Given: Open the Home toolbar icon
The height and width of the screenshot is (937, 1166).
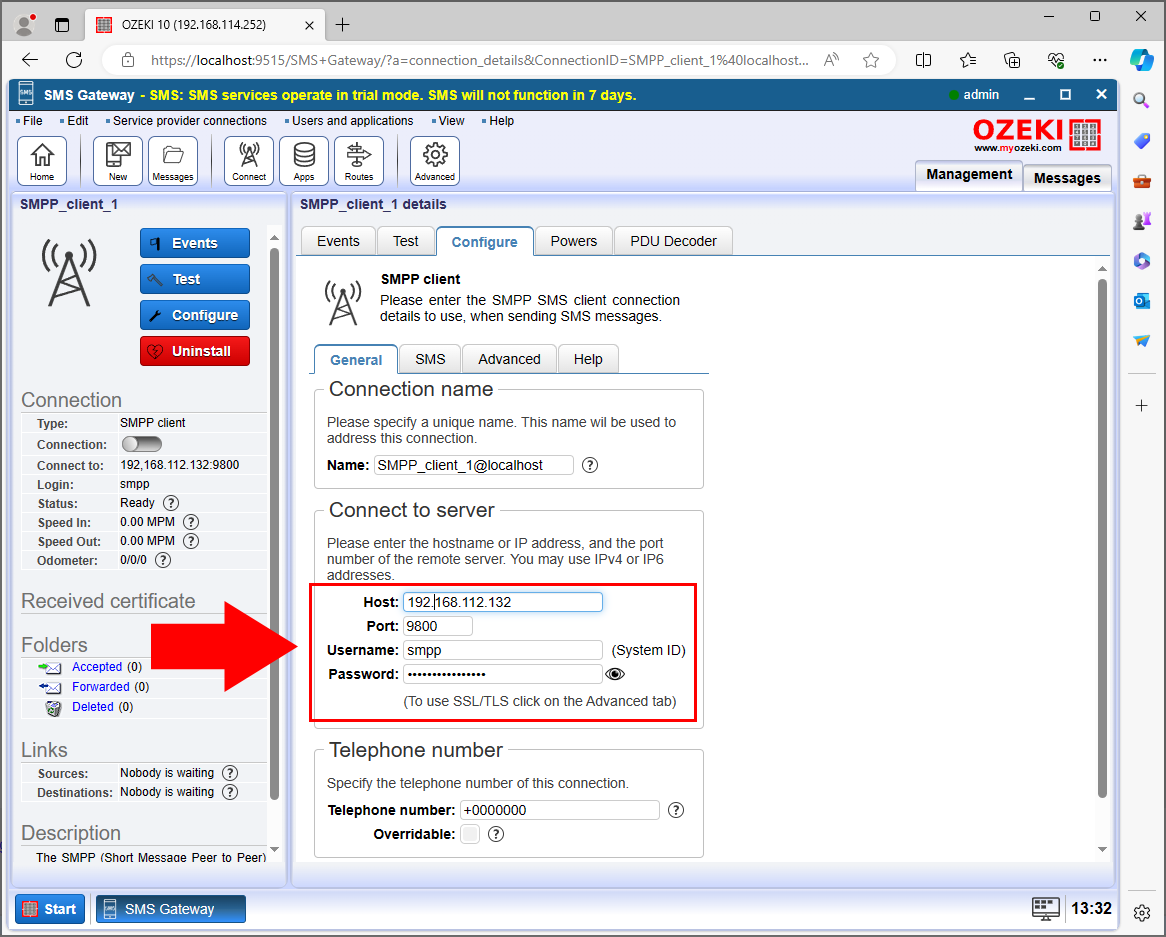Looking at the screenshot, I should click(42, 161).
